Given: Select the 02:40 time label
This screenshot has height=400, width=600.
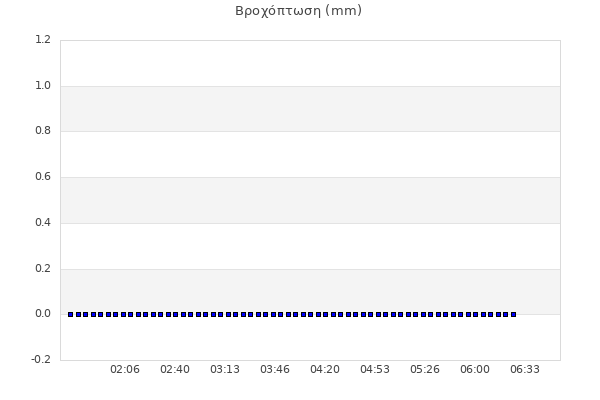Looking at the screenshot, I should click(x=175, y=370).
